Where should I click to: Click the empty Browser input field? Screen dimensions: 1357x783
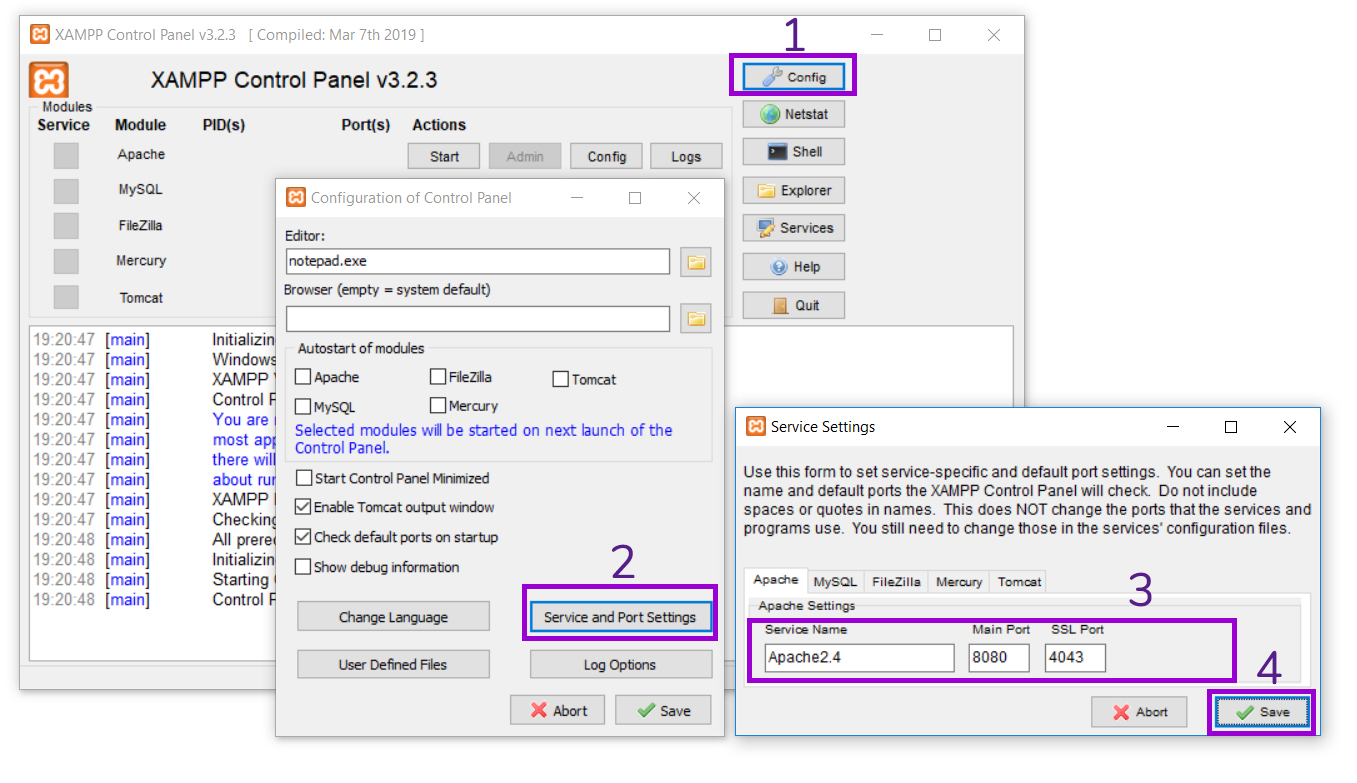(478, 319)
